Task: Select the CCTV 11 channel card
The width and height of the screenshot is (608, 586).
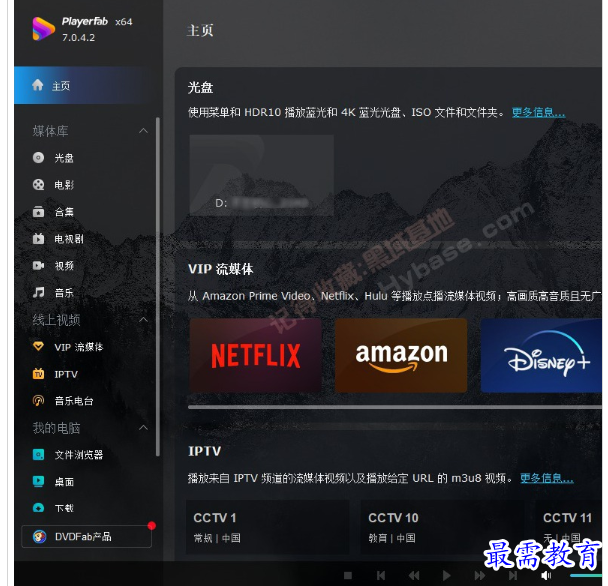Action: 568,527
